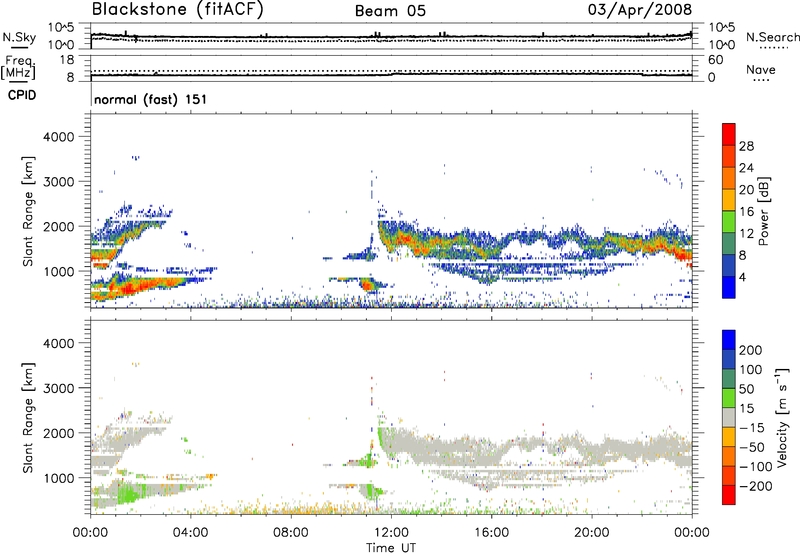Click the "Slant Range [km]" label of power panel
Screen dimensions: 800x554
click(x=28, y=212)
